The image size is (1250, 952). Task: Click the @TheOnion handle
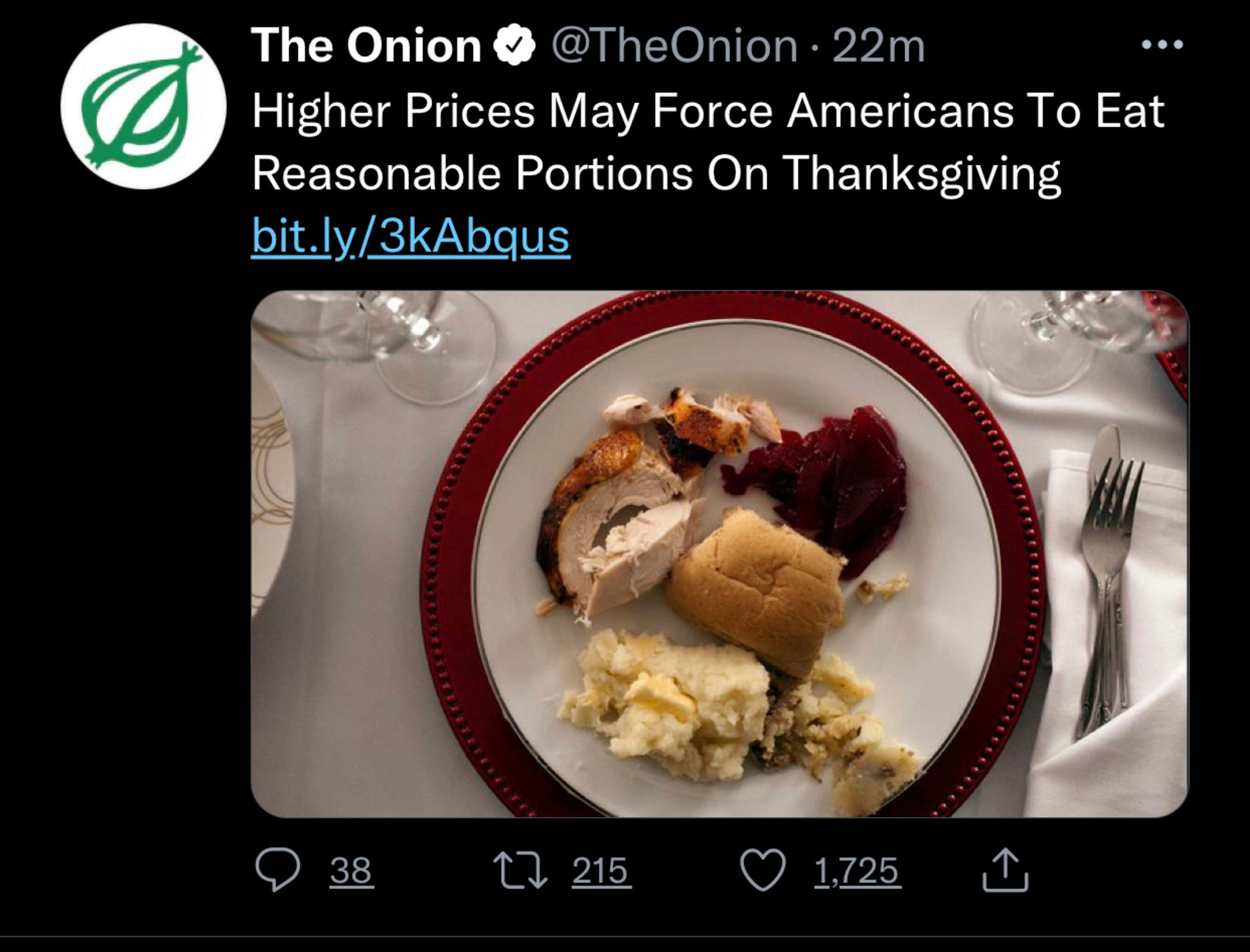point(674,46)
